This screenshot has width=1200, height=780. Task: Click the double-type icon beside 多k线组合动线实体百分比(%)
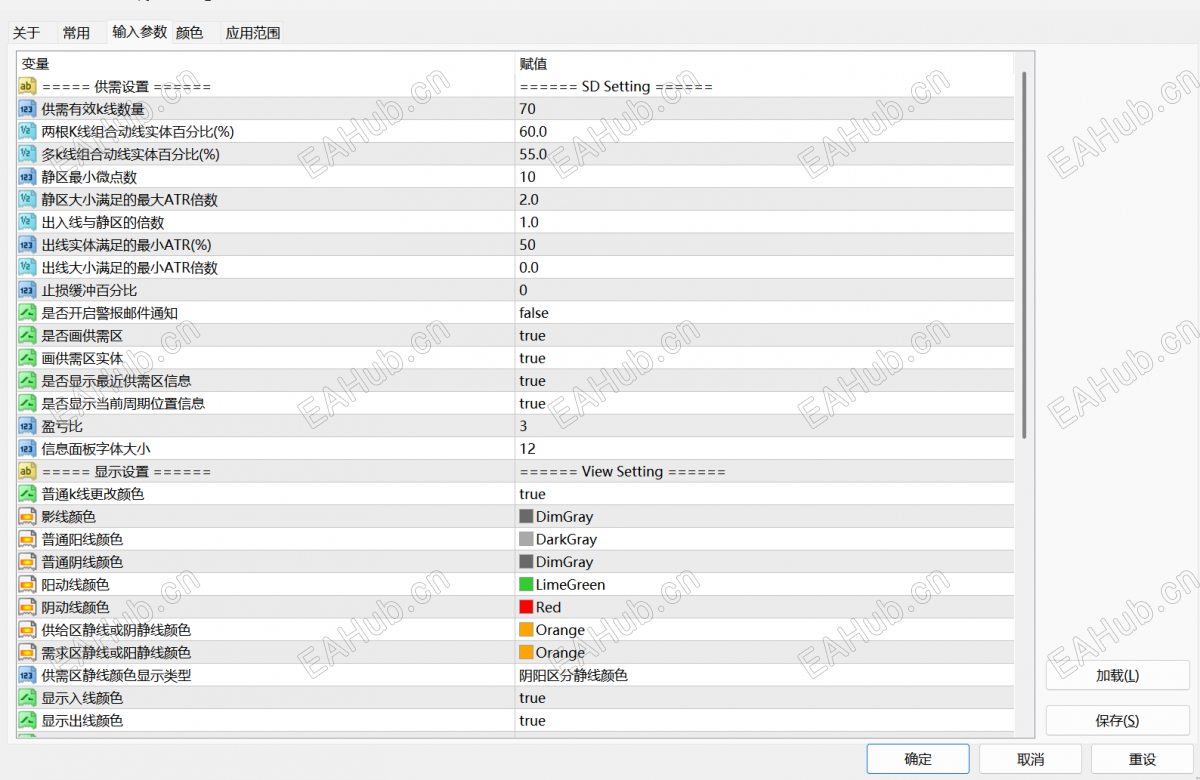27,154
